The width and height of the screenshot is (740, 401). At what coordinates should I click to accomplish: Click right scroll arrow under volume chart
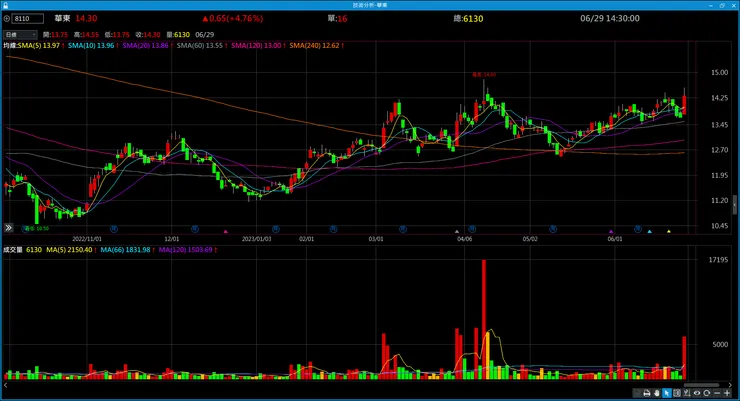730,385
